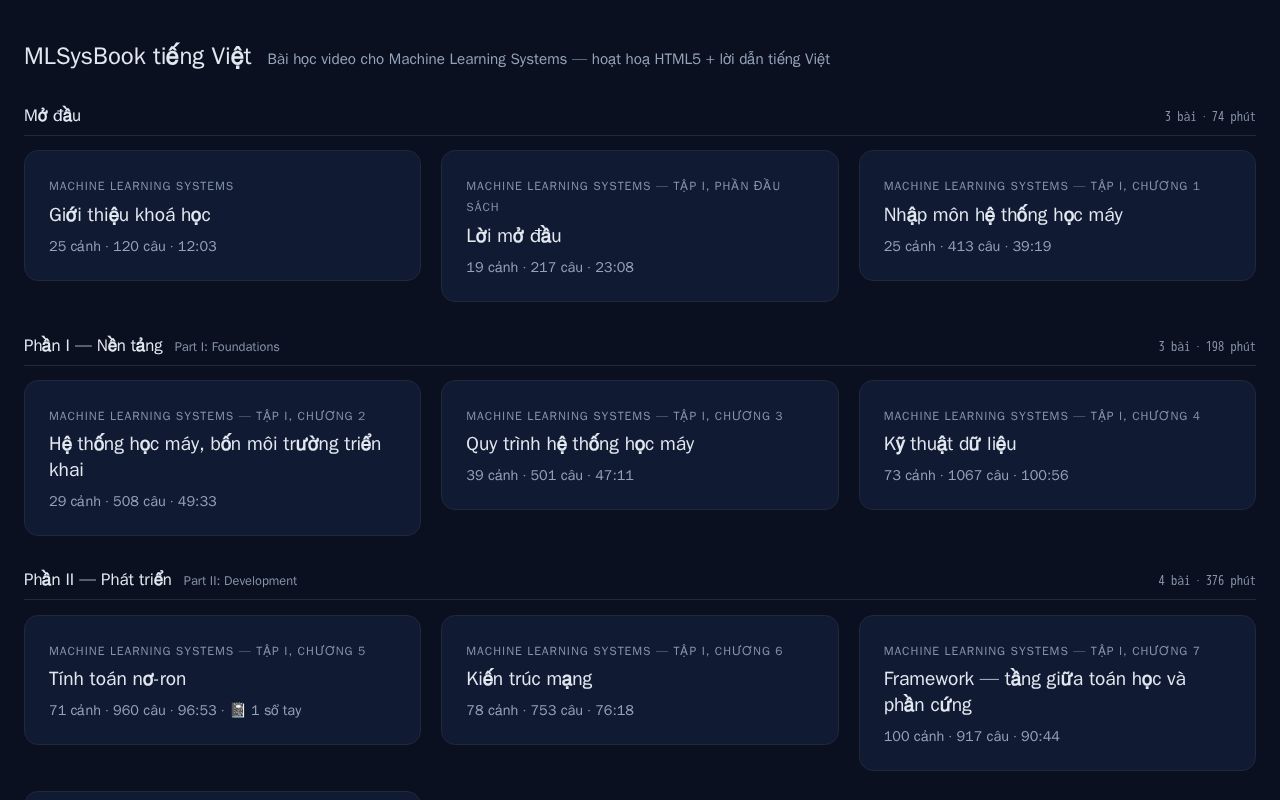Click the '3 bài · 198 phút' summary
Viewport: 1280px width, 800px height.
(x=1207, y=347)
